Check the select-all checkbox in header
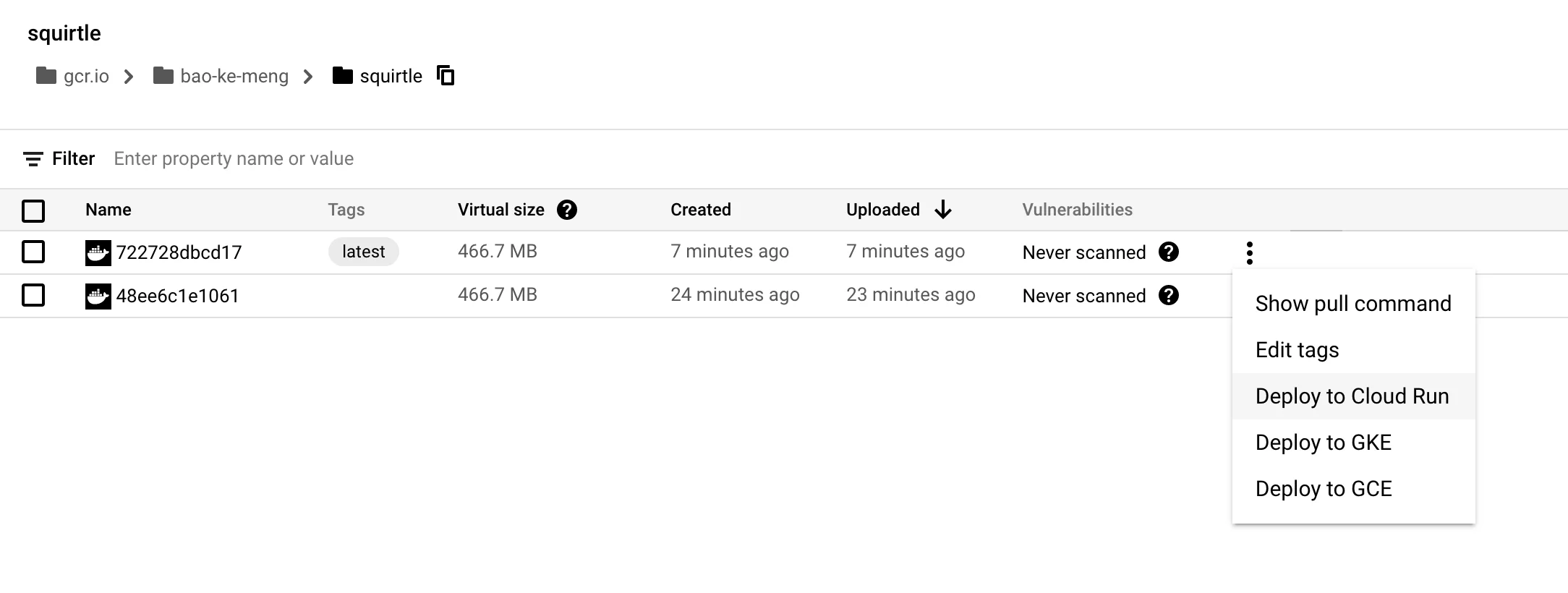1568x593 pixels. 33,210
